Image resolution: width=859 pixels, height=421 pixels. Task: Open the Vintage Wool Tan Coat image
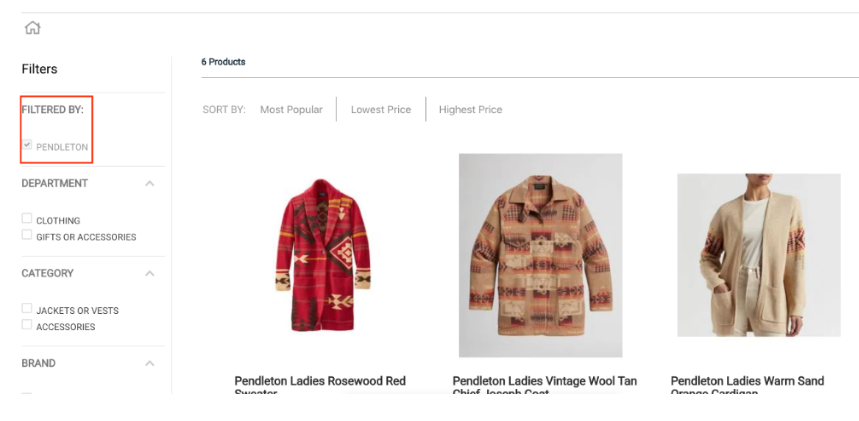(540, 255)
